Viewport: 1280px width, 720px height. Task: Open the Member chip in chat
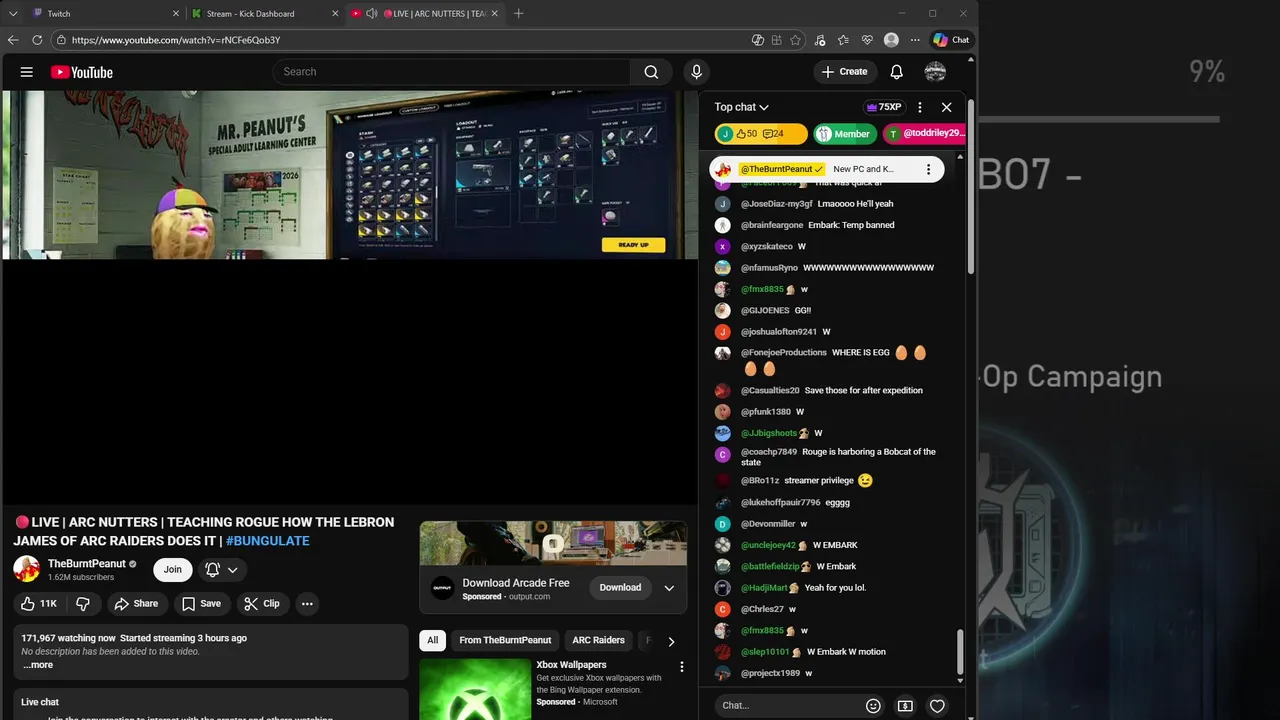846,134
